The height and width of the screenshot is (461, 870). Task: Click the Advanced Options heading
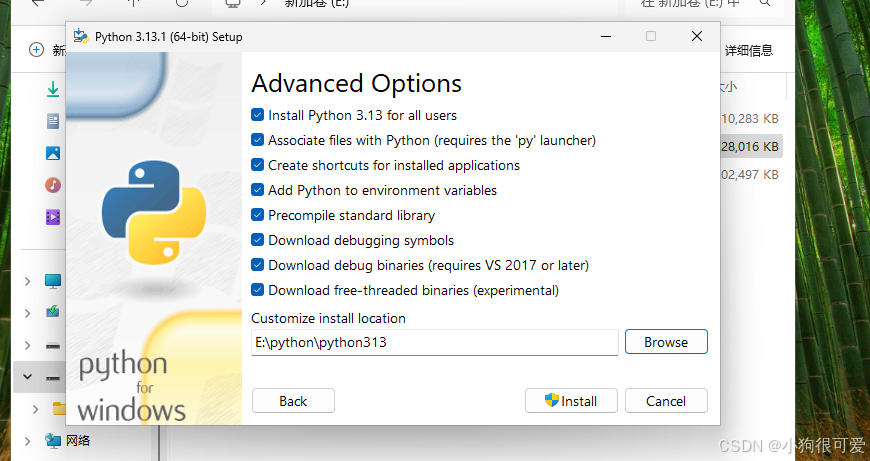pos(356,84)
